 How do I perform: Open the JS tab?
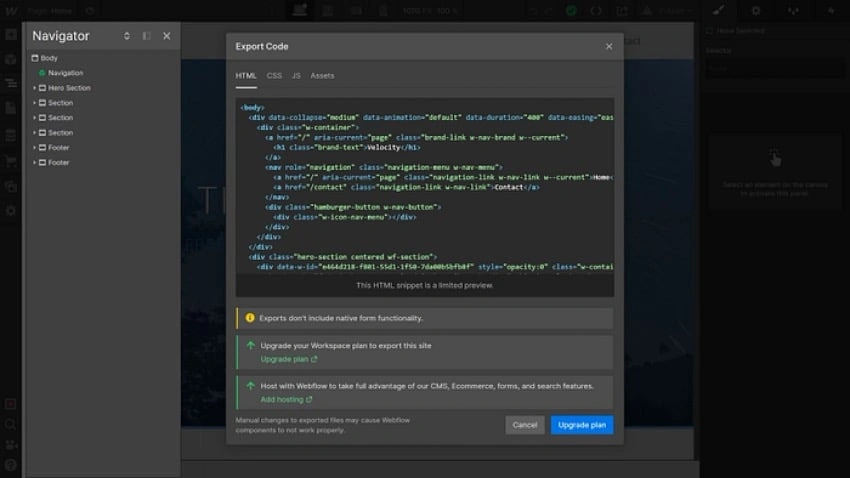(x=296, y=76)
